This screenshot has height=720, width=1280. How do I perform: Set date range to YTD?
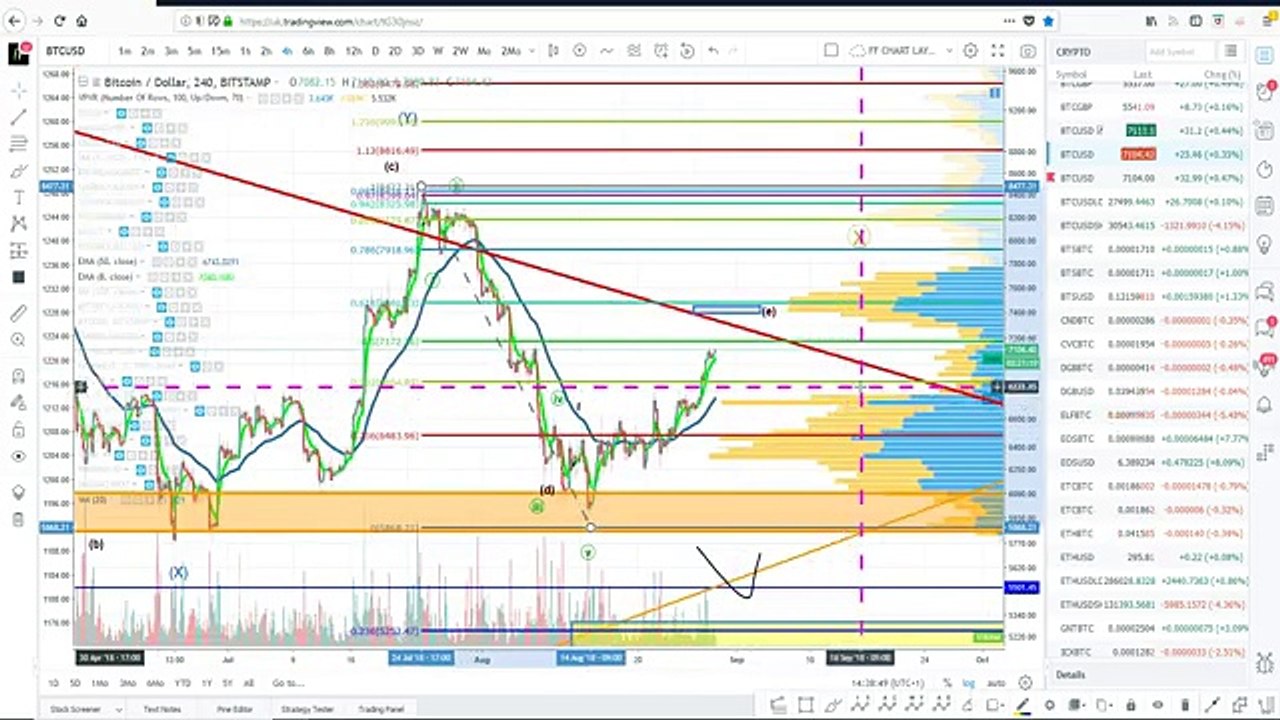pos(182,683)
